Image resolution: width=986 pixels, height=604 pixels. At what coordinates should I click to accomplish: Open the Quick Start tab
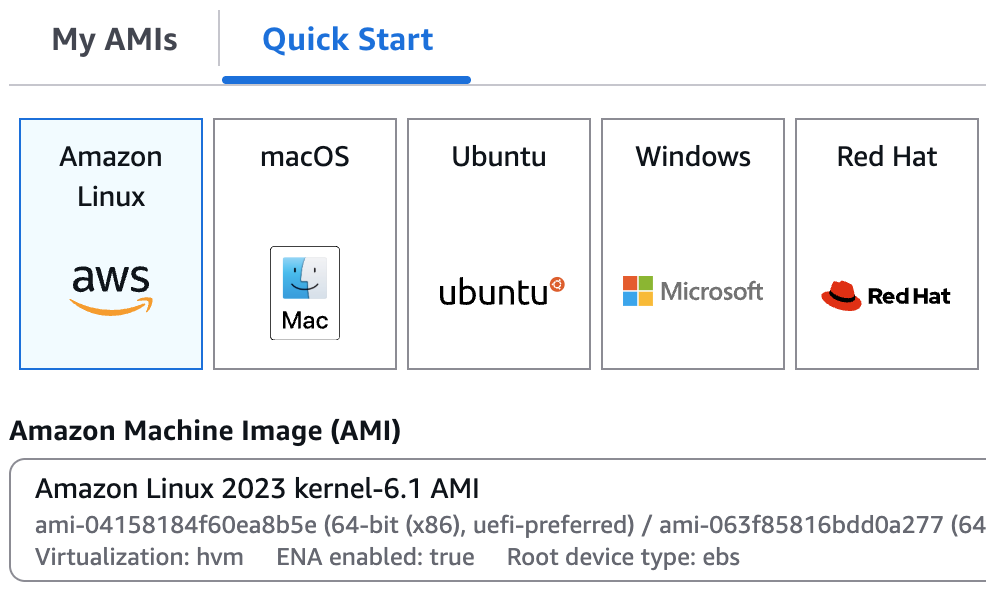click(347, 40)
